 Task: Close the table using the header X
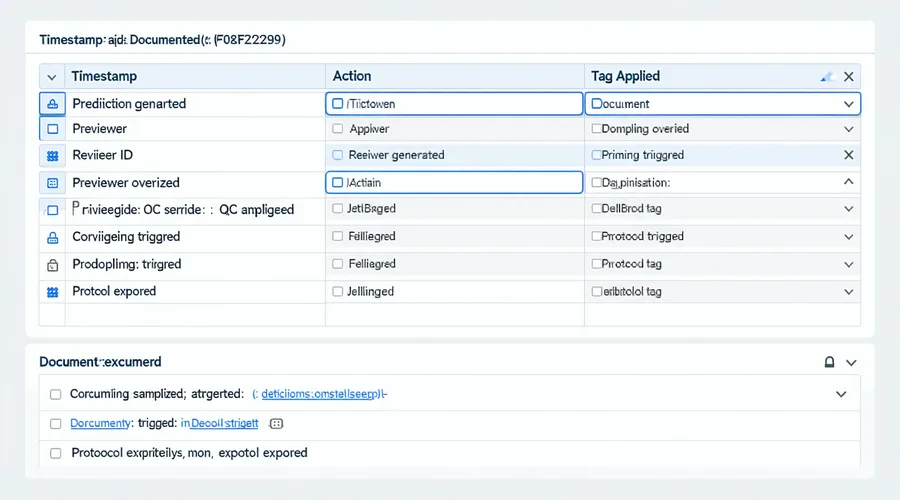tap(849, 76)
